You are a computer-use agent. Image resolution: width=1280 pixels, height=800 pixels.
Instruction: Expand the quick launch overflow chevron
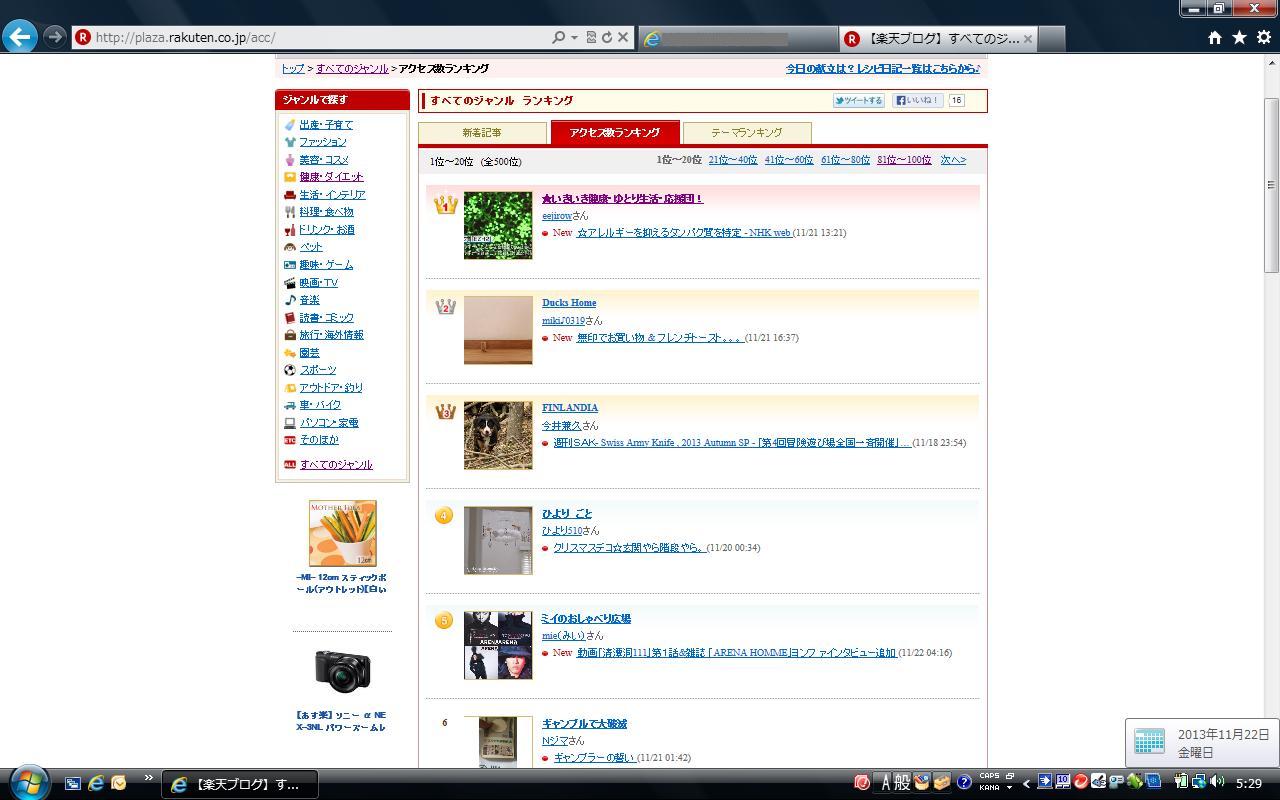[x=148, y=778]
